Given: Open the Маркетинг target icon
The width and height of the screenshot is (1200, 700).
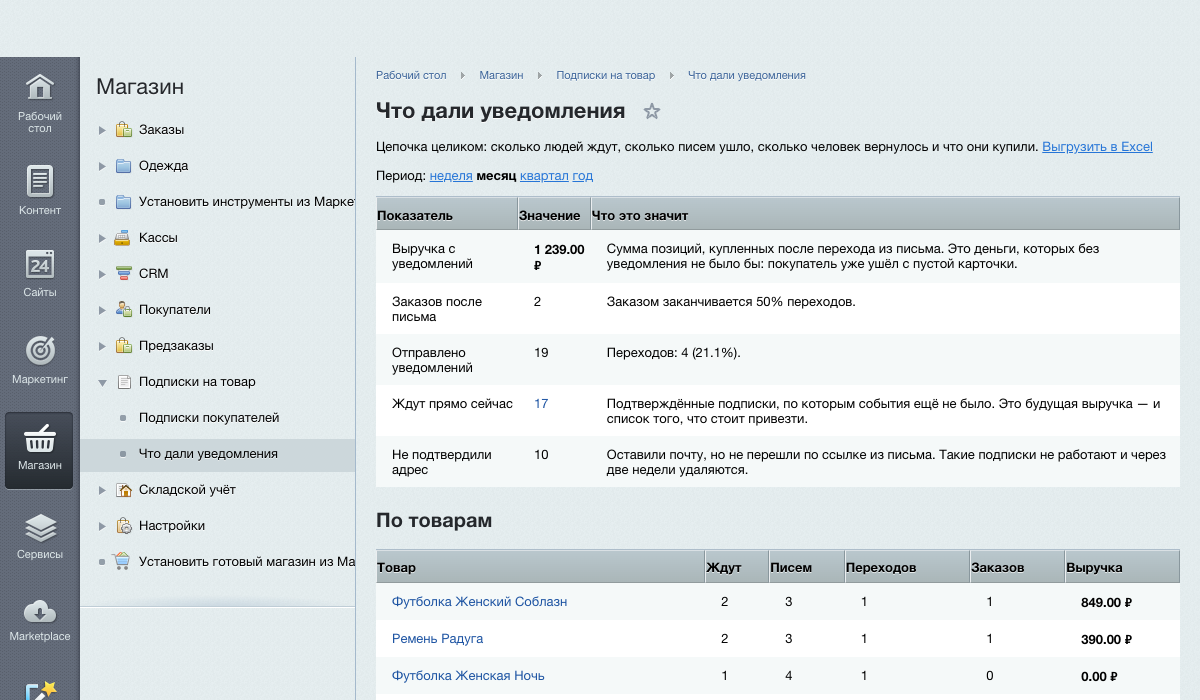Looking at the screenshot, I should coord(39,350).
